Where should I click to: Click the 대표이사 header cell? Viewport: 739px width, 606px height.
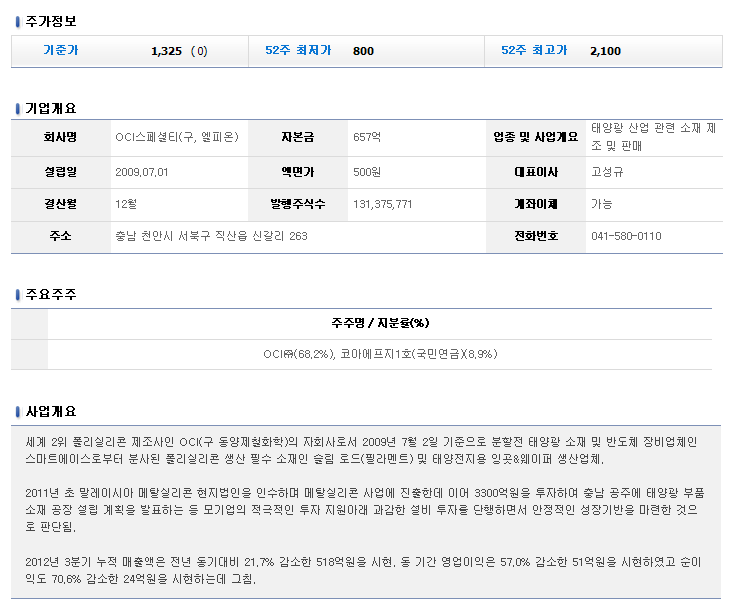(x=536, y=172)
